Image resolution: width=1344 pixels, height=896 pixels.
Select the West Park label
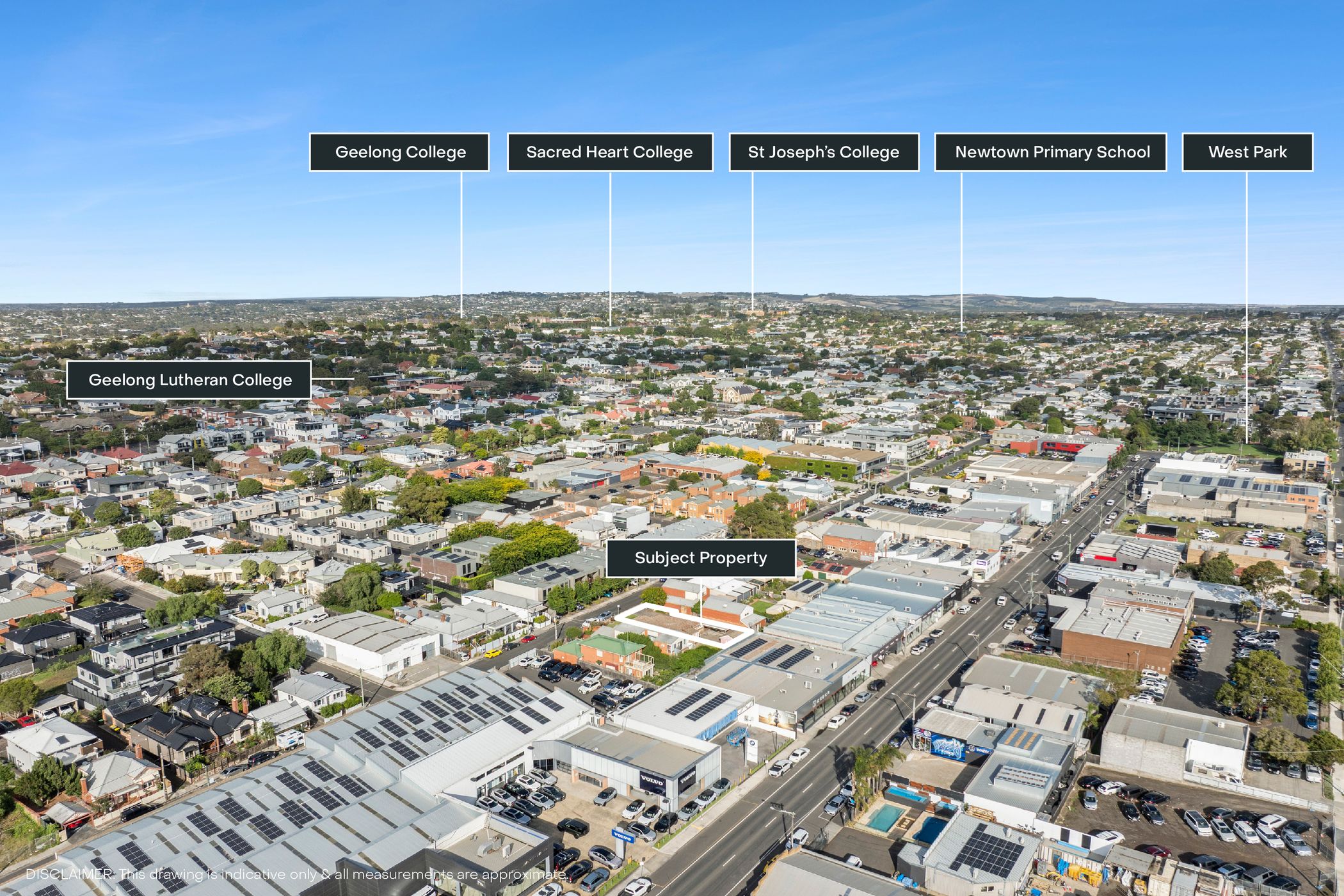pyautogui.click(x=1247, y=152)
